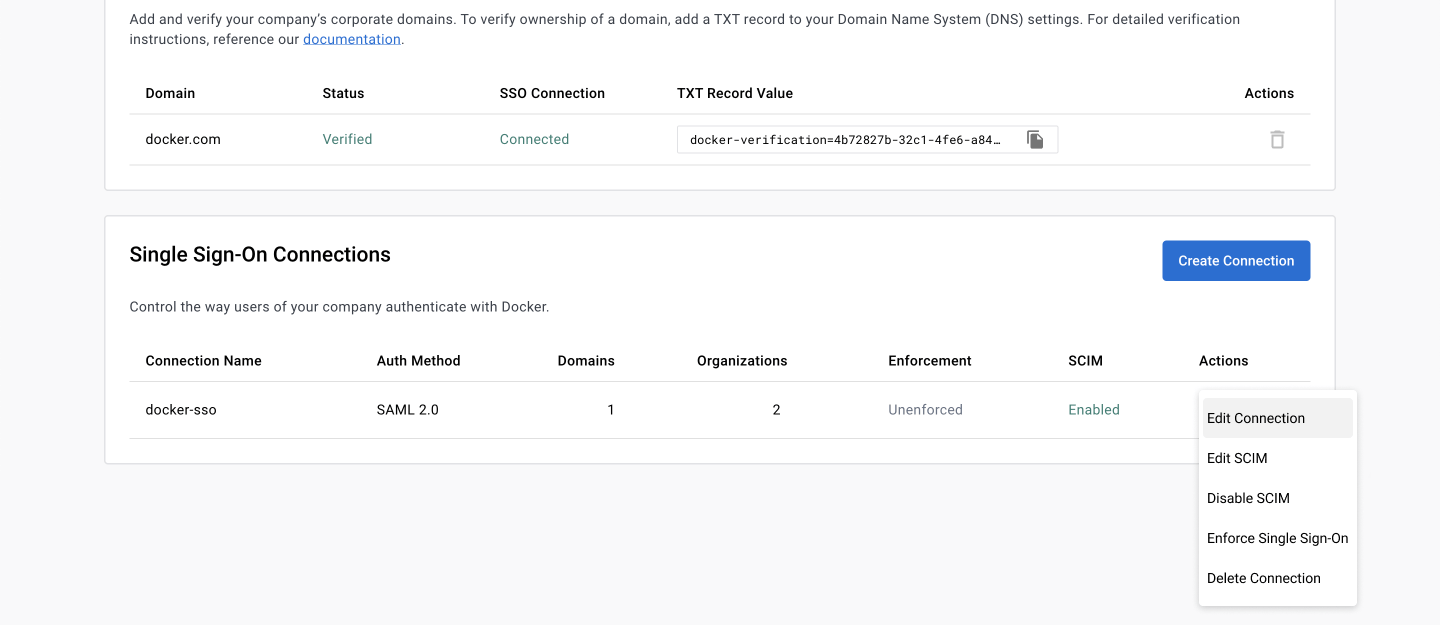Image resolution: width=1440 pixels, height=625 pixels.
Task: Click the Status column header
Action: click(343, 93)
